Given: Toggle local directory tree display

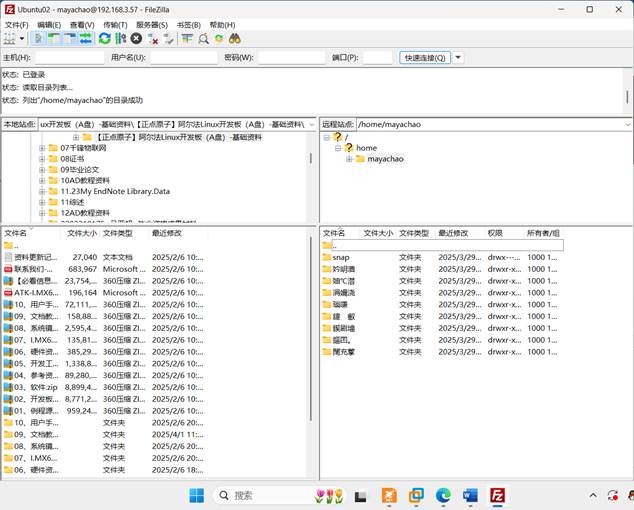Looking at the screenshot, I should click(54, 39).
